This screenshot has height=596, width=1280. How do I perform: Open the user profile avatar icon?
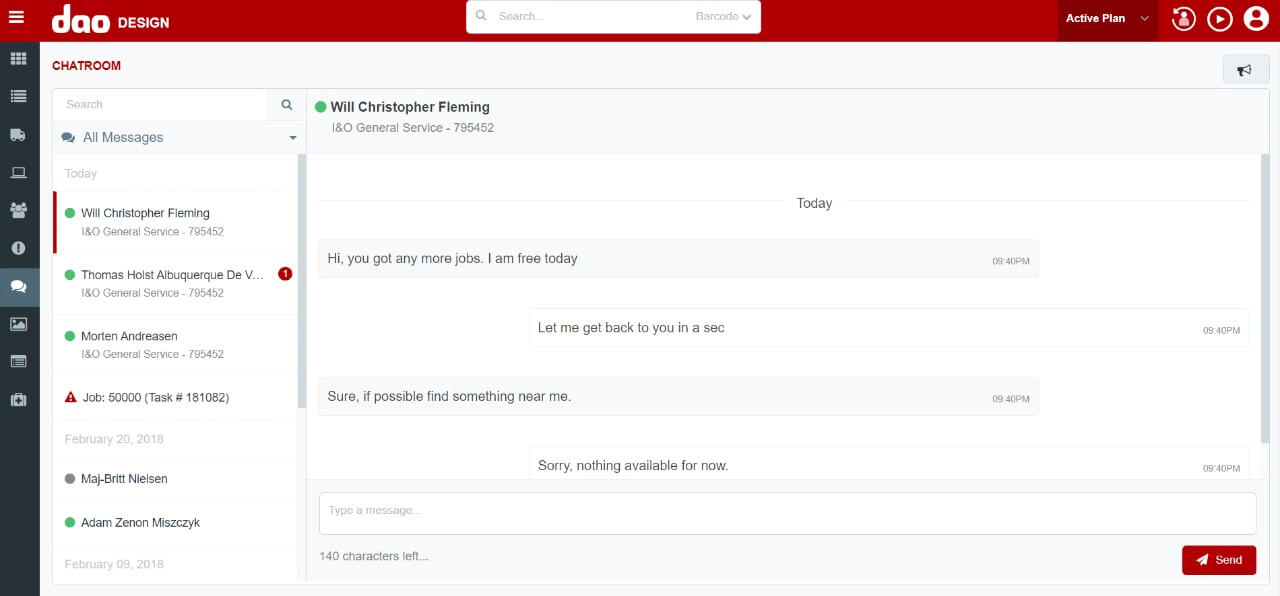click(1255, 18)
